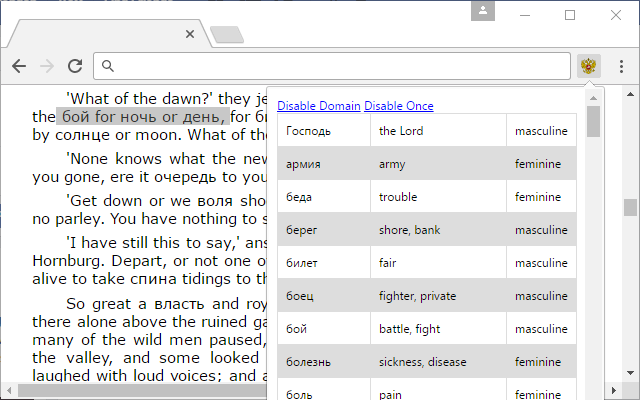Screen dimensions: 640x400
Task: Open the Russian eagle extension icon
Action: coord(589,66)
